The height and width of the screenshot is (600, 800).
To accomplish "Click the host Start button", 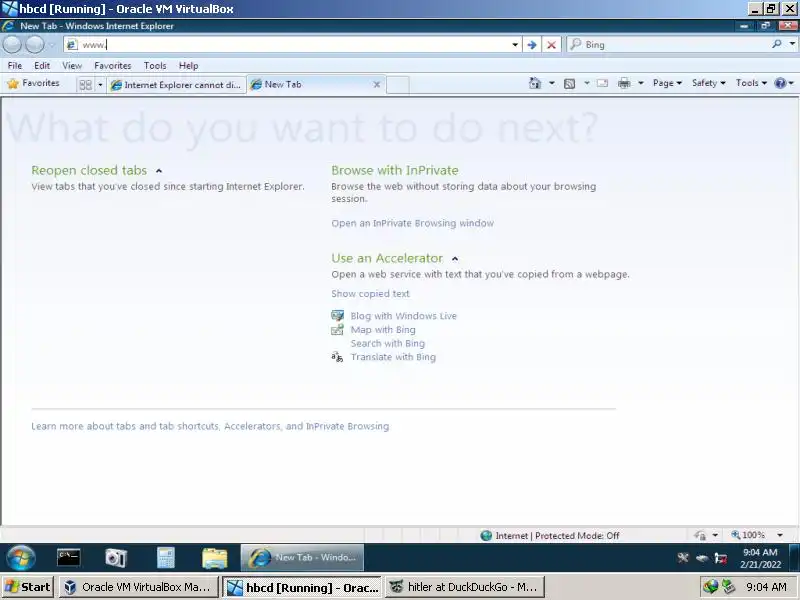I will coord(28,587).
